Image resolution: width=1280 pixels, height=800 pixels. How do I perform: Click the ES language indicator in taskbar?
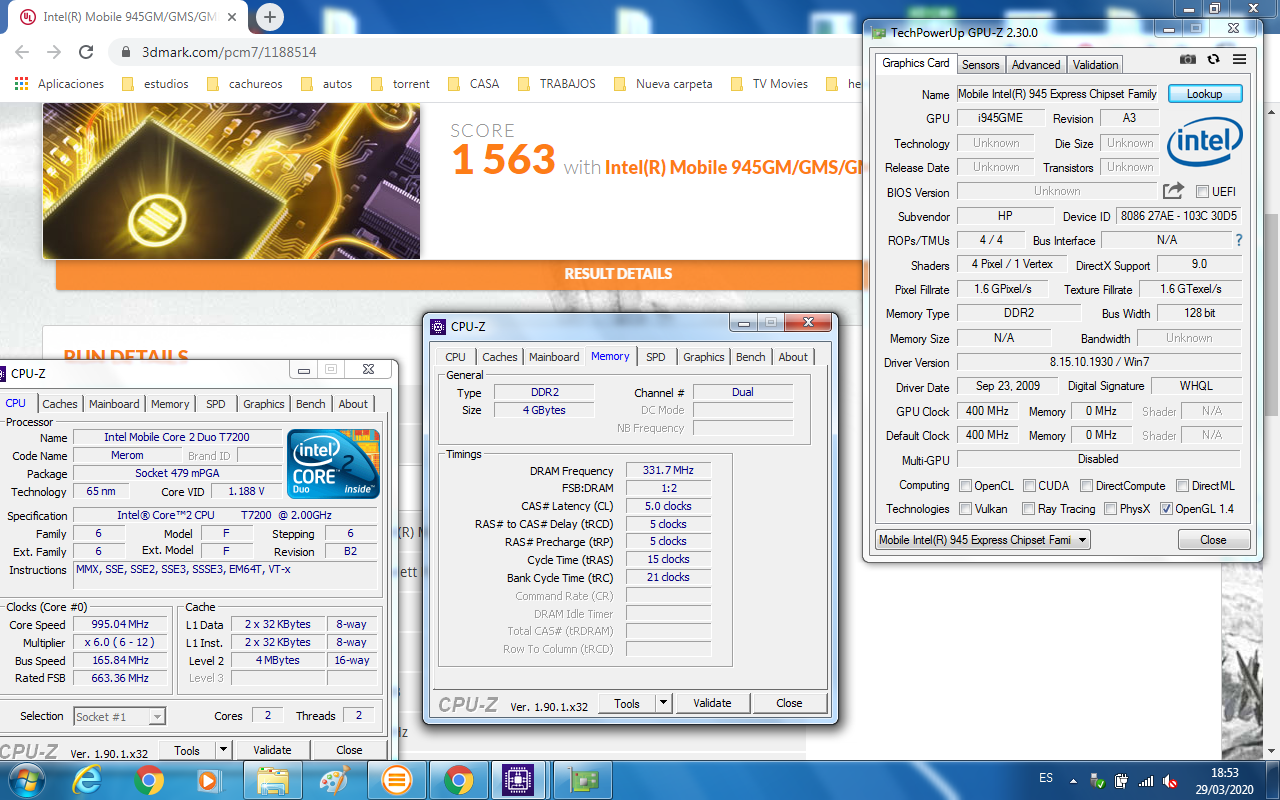(x=1046, y=778)
